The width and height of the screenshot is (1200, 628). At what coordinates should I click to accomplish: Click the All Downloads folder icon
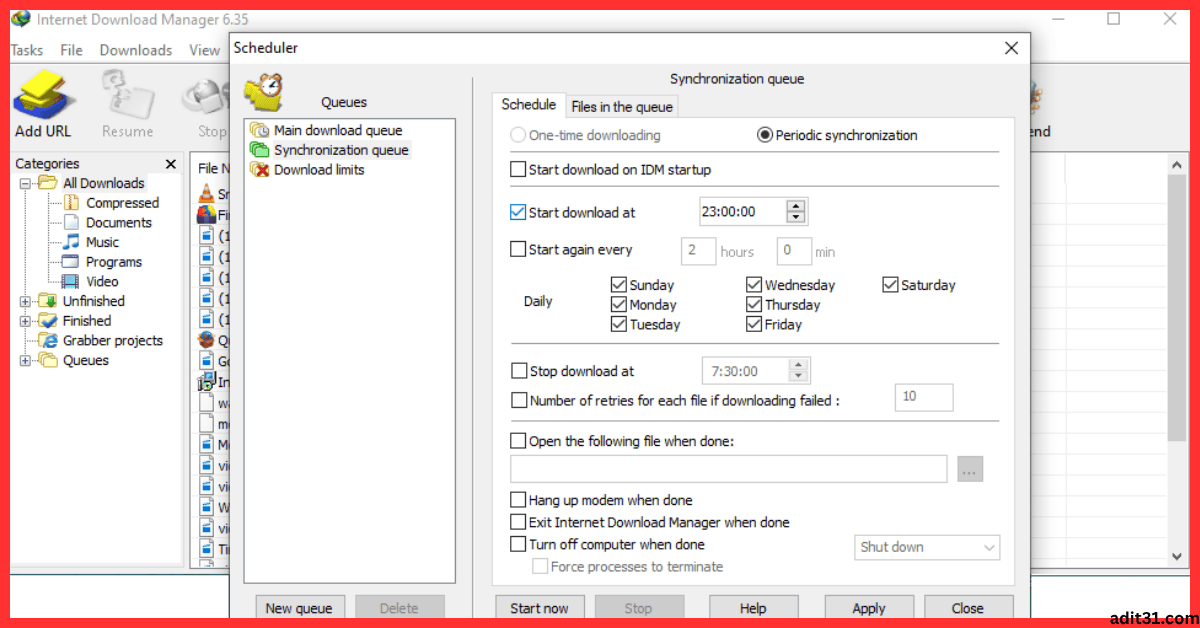(48, 183)
